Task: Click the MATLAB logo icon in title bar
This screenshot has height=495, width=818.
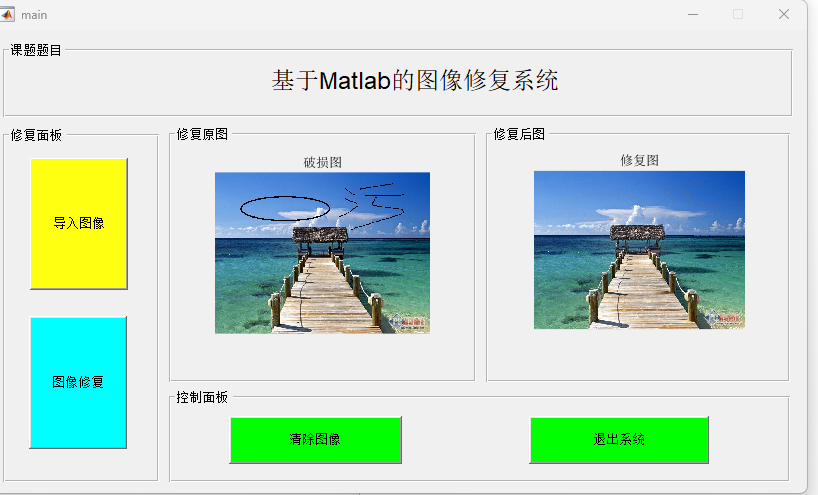Action: tap(7, 14)
